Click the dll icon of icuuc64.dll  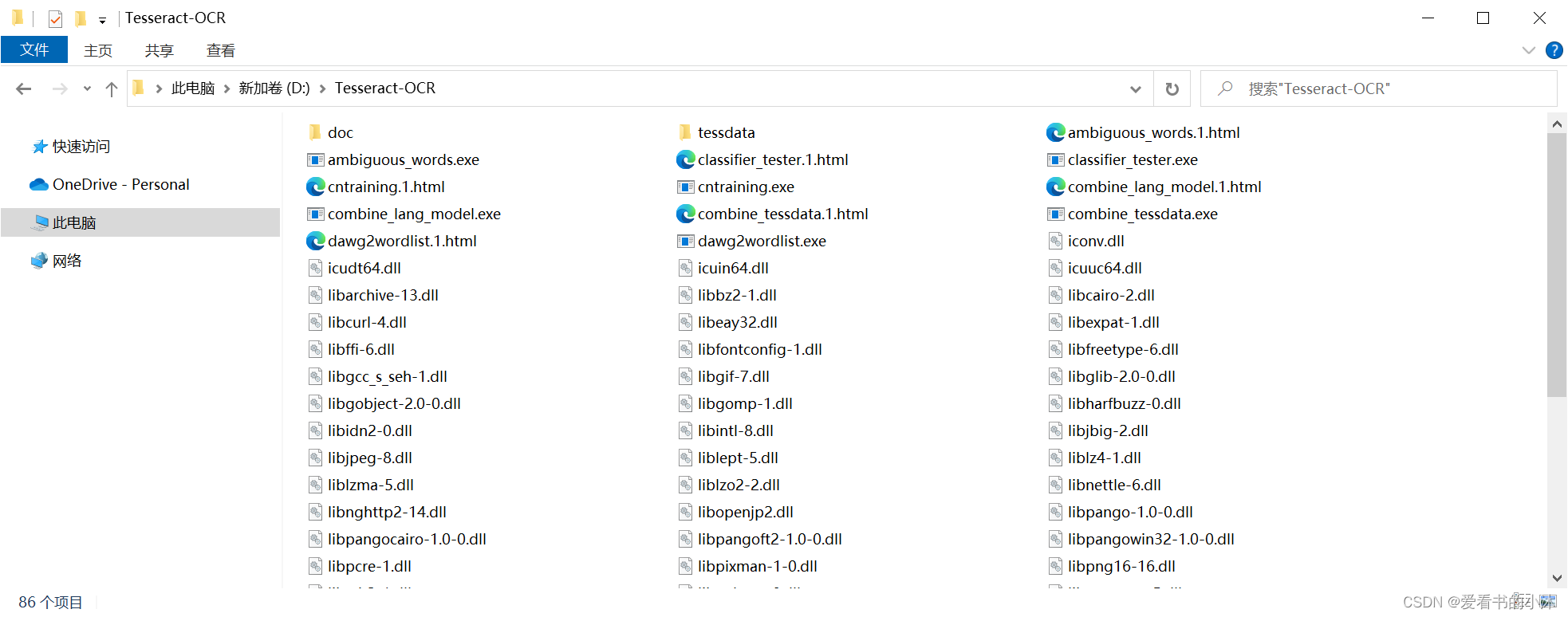tap(1056, 268)
